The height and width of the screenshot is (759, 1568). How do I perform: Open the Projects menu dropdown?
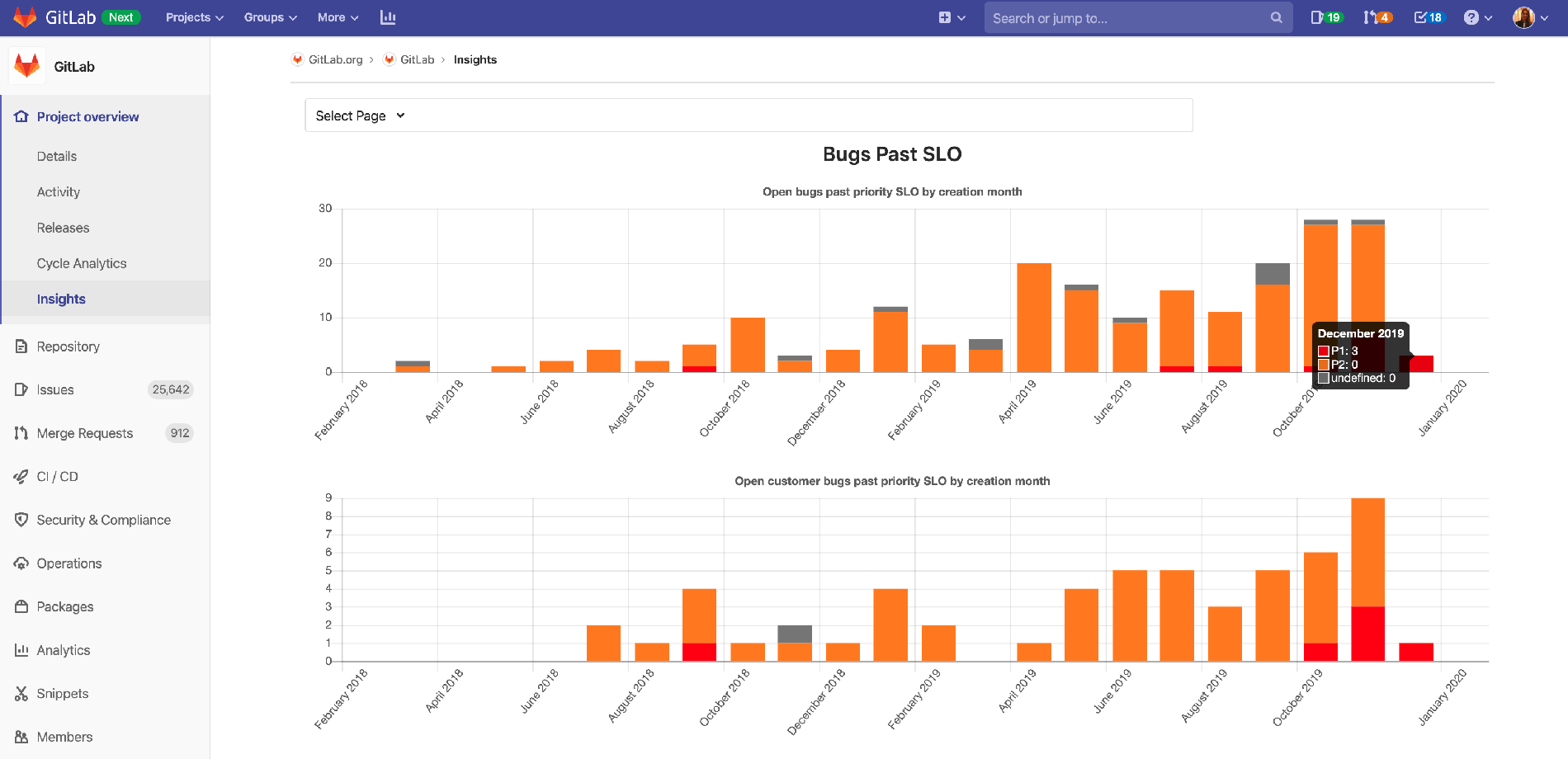(193, 16)
